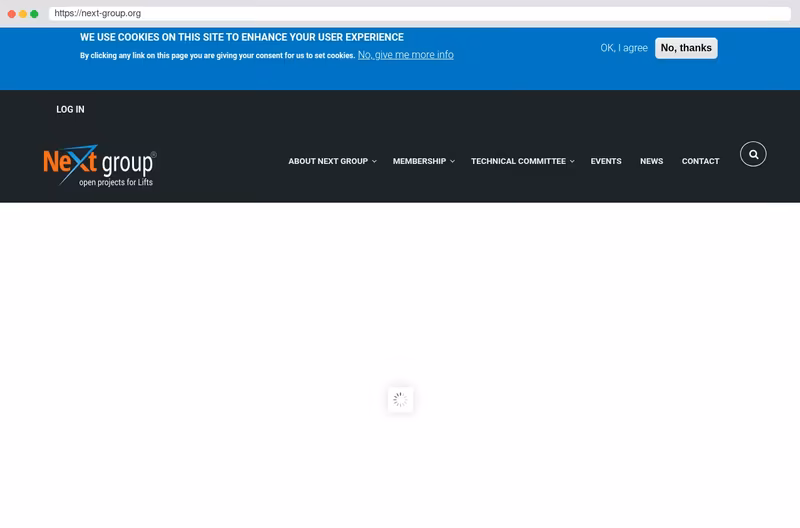The image size is (800, 528).
Task: Open the Contact page
Action: tap(700, 161)
